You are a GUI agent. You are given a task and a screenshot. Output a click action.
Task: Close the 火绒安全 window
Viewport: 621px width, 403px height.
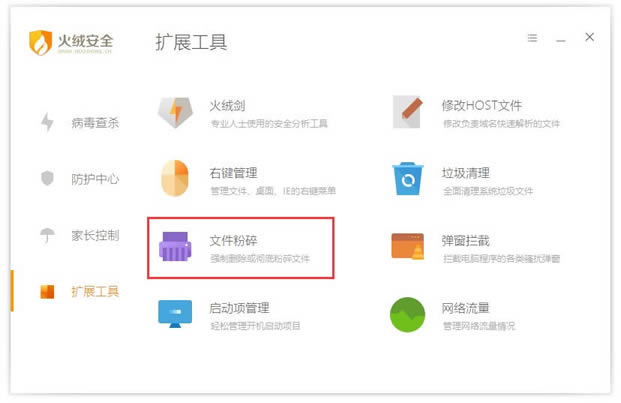(x=590, y=37)
